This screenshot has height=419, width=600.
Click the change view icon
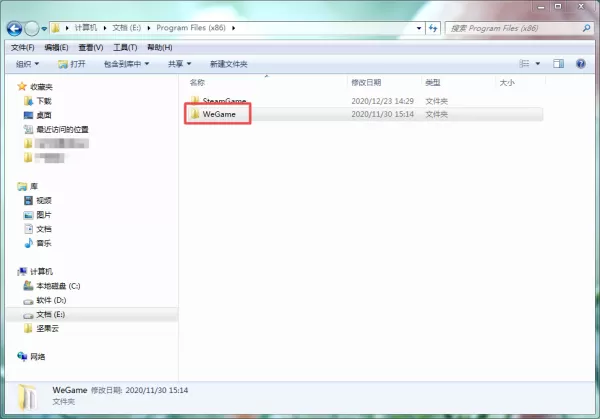524,64
